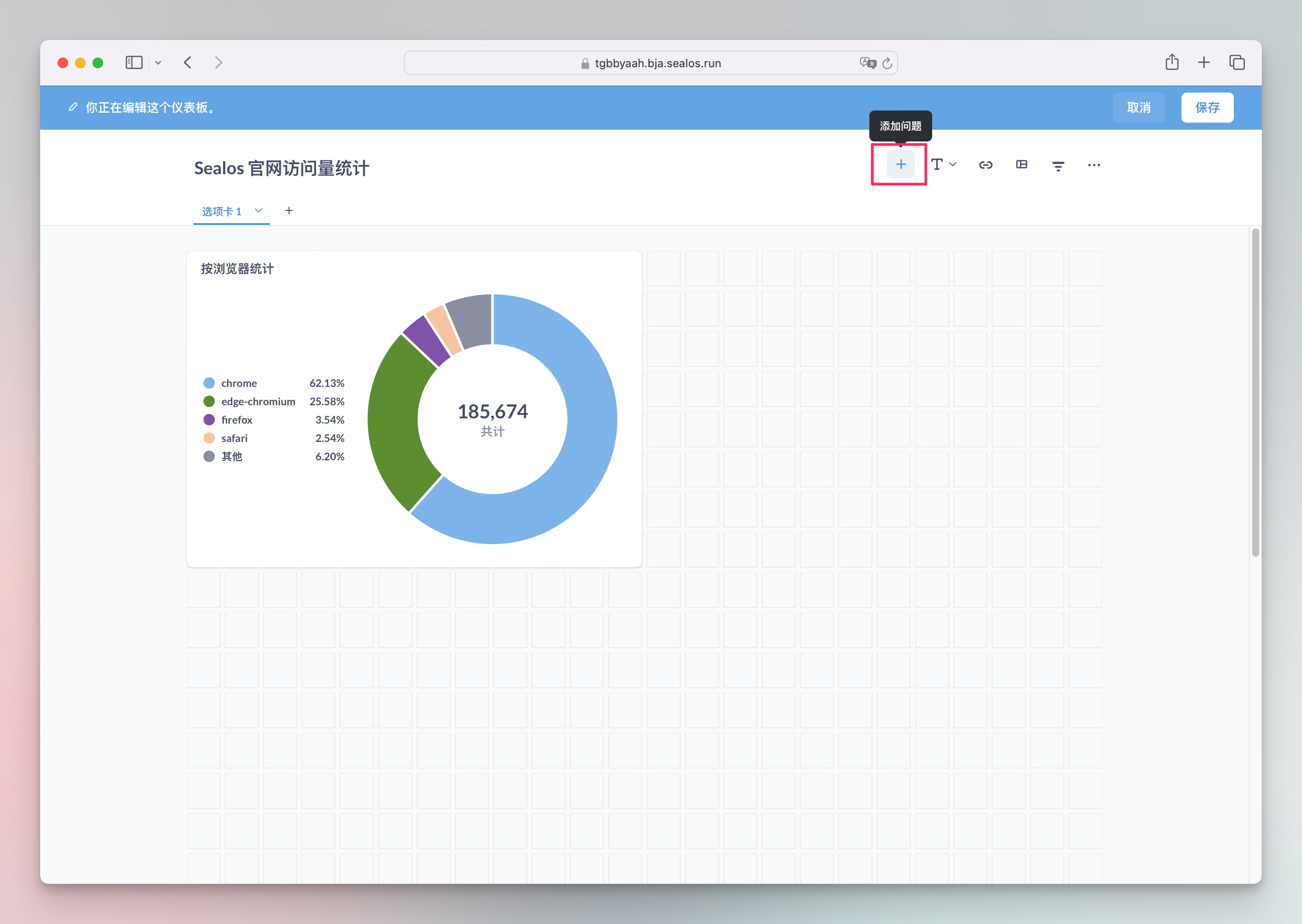Click 取消 to cancel editing
Image resolution: width=1302 pixels, height=924 pixels.
pos(1138,107)
